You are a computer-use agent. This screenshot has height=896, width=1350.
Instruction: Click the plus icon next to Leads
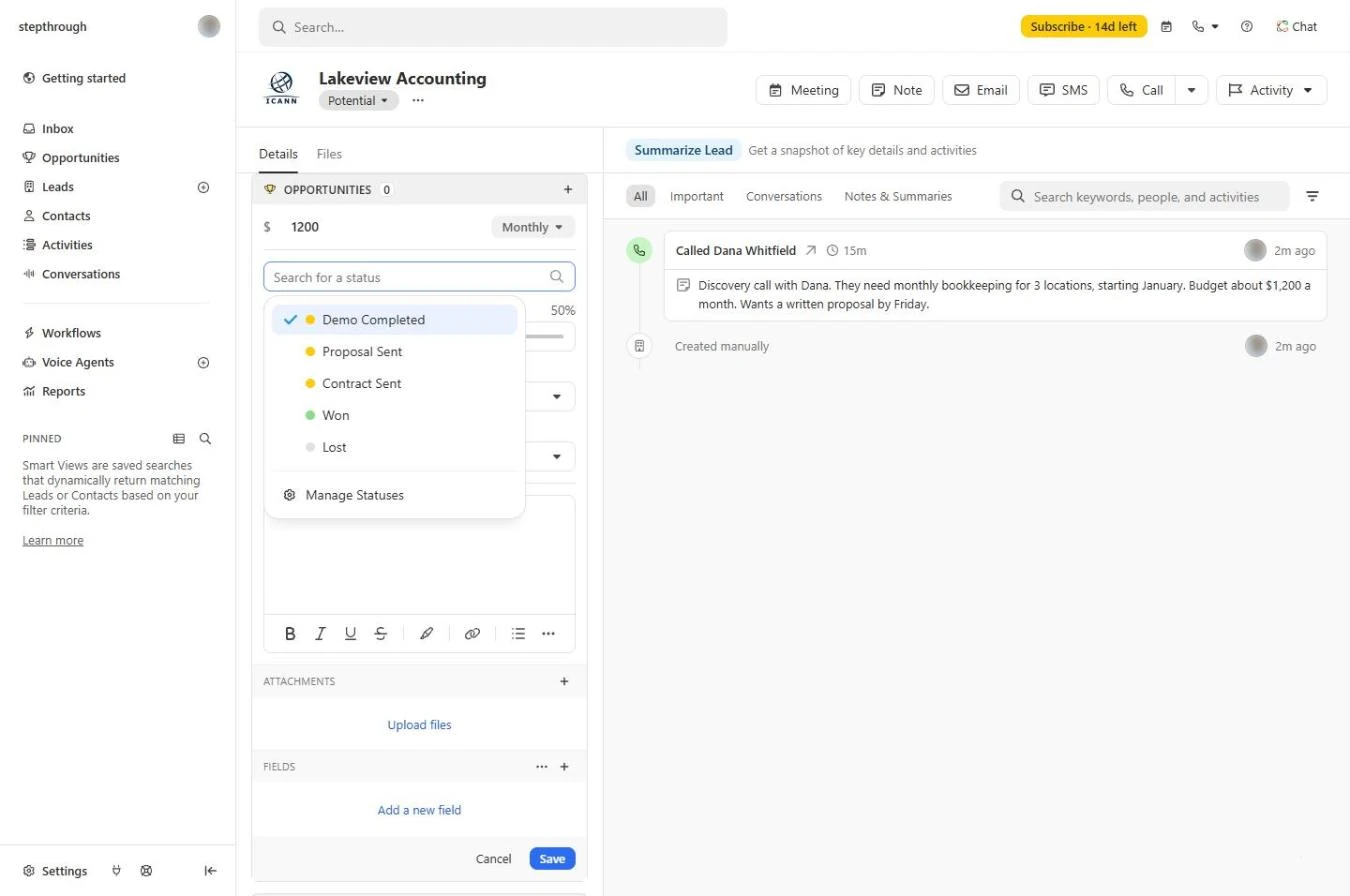(204, 187)
